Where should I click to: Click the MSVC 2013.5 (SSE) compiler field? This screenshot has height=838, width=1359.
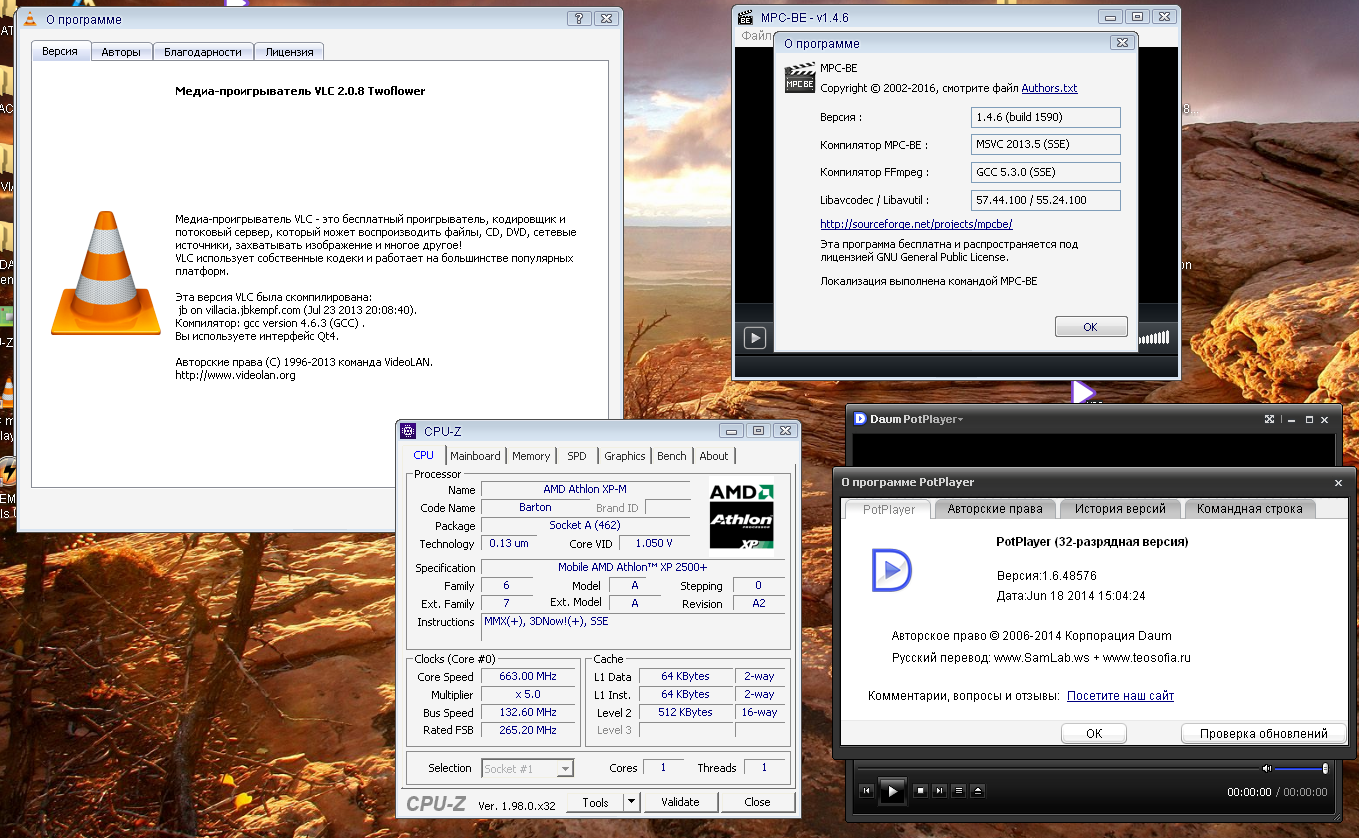click(1046, 145)
